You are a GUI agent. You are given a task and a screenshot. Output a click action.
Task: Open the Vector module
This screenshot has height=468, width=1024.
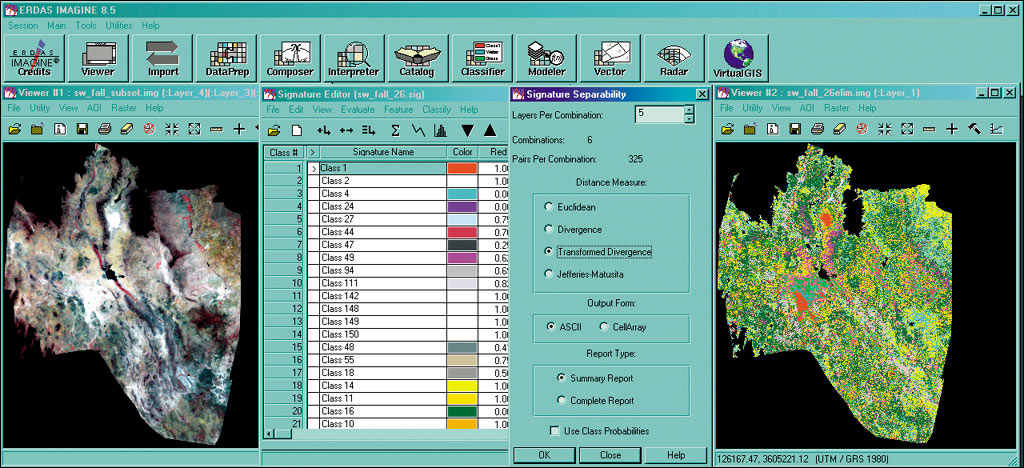point(609,58)
